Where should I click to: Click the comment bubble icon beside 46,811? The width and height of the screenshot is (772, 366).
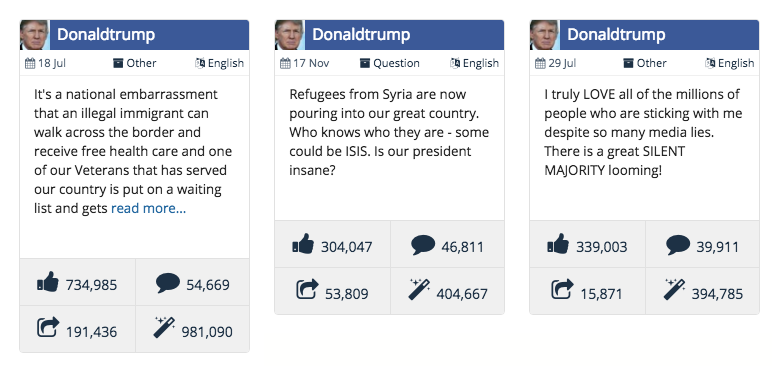423,245
